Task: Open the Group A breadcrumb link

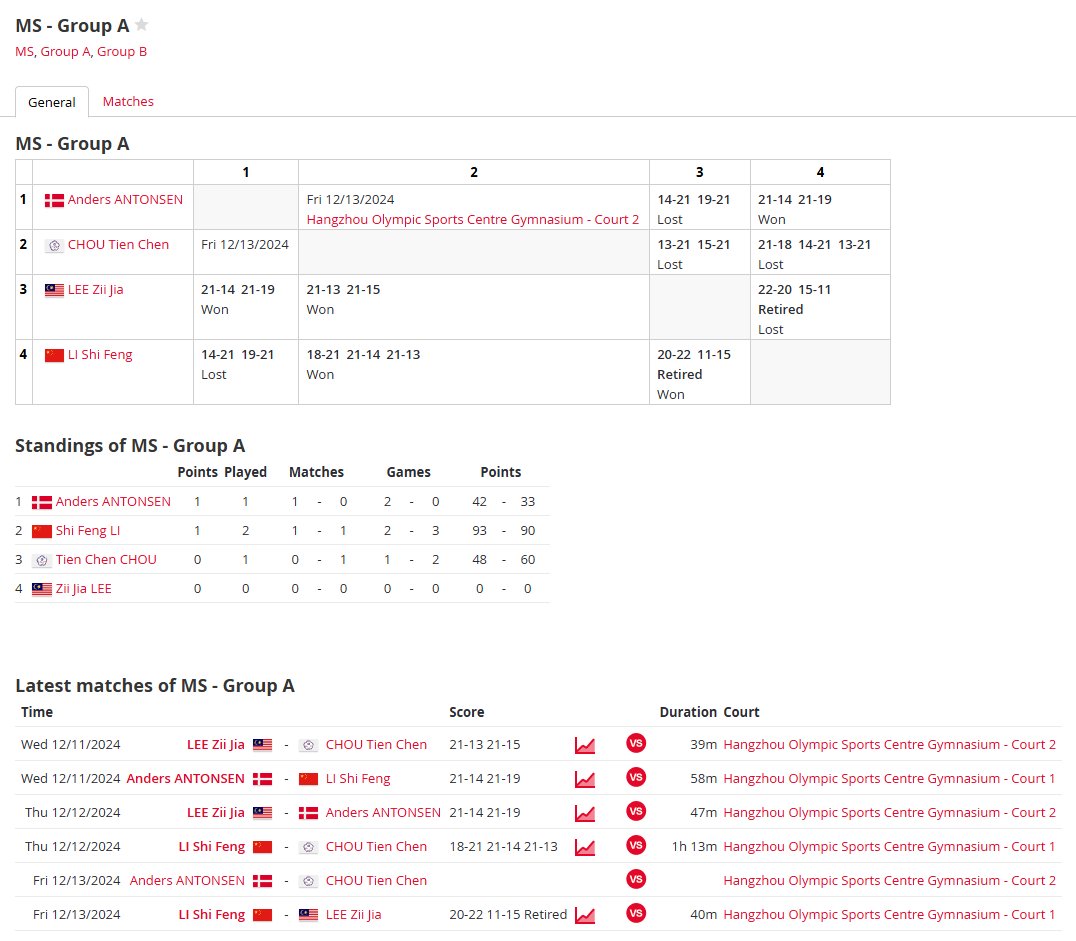Action: click(x=66, y=51)
